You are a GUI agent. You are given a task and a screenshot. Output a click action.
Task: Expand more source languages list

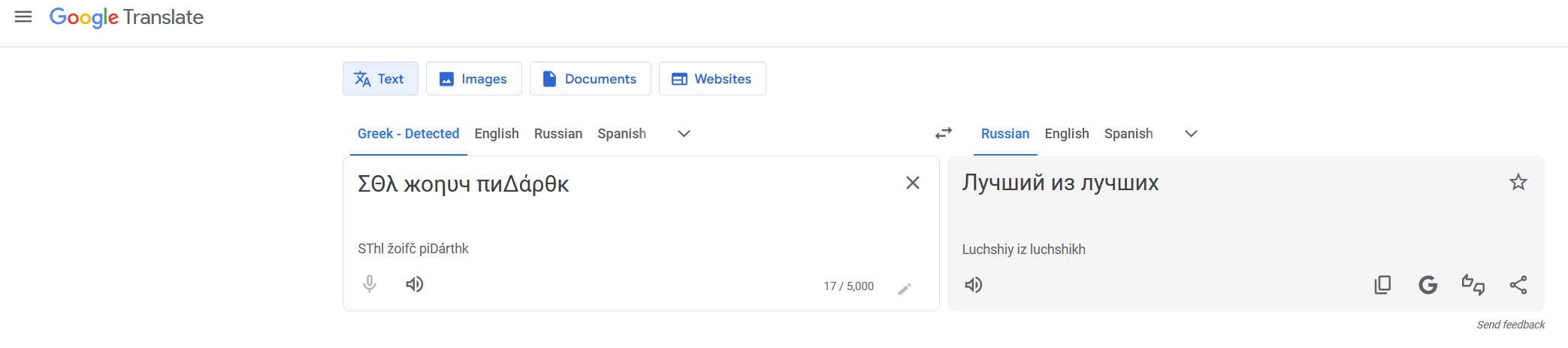pos(684,134)
